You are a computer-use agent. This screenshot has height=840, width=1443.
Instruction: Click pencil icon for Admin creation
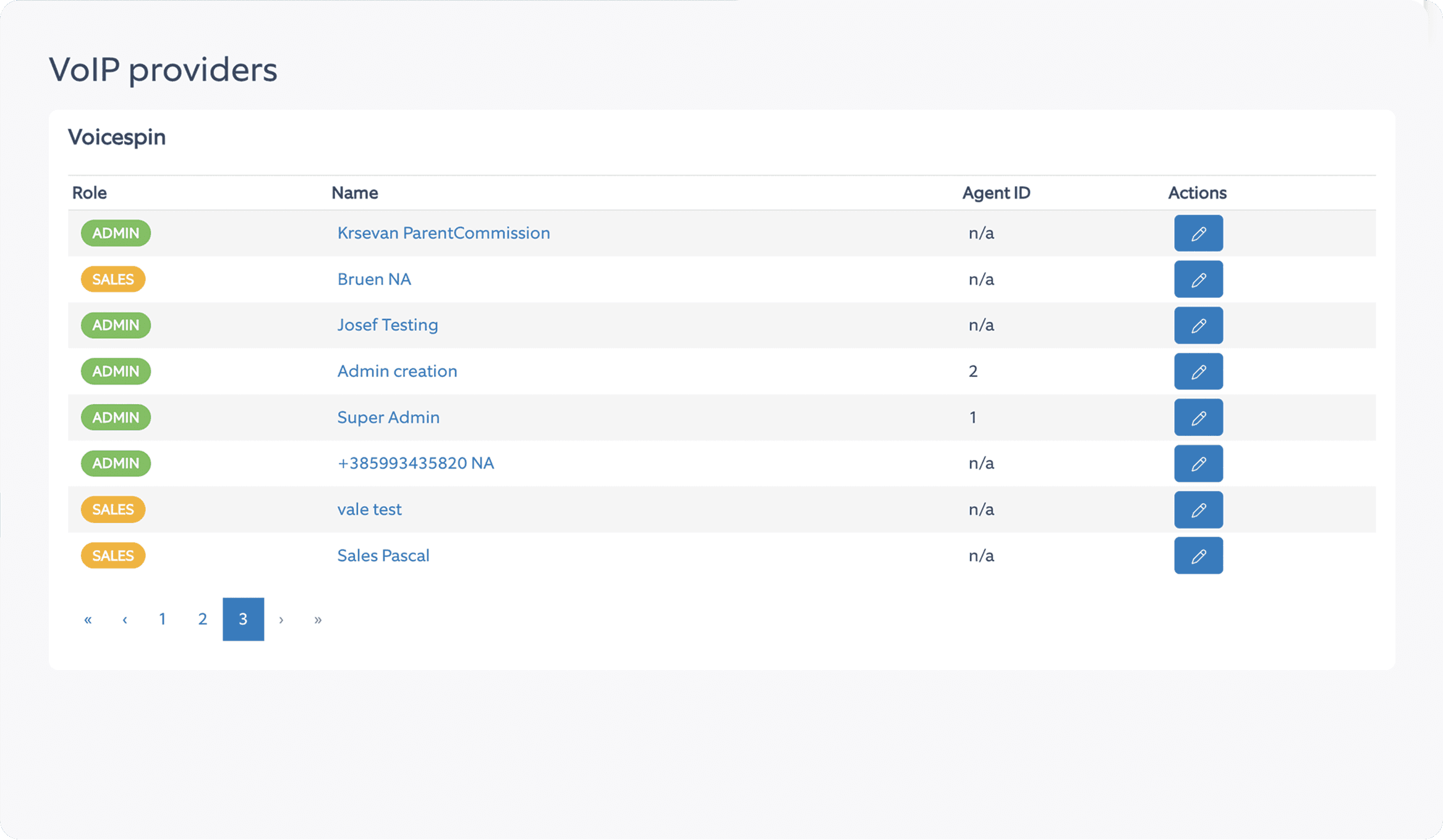[x=1198, y=371]
